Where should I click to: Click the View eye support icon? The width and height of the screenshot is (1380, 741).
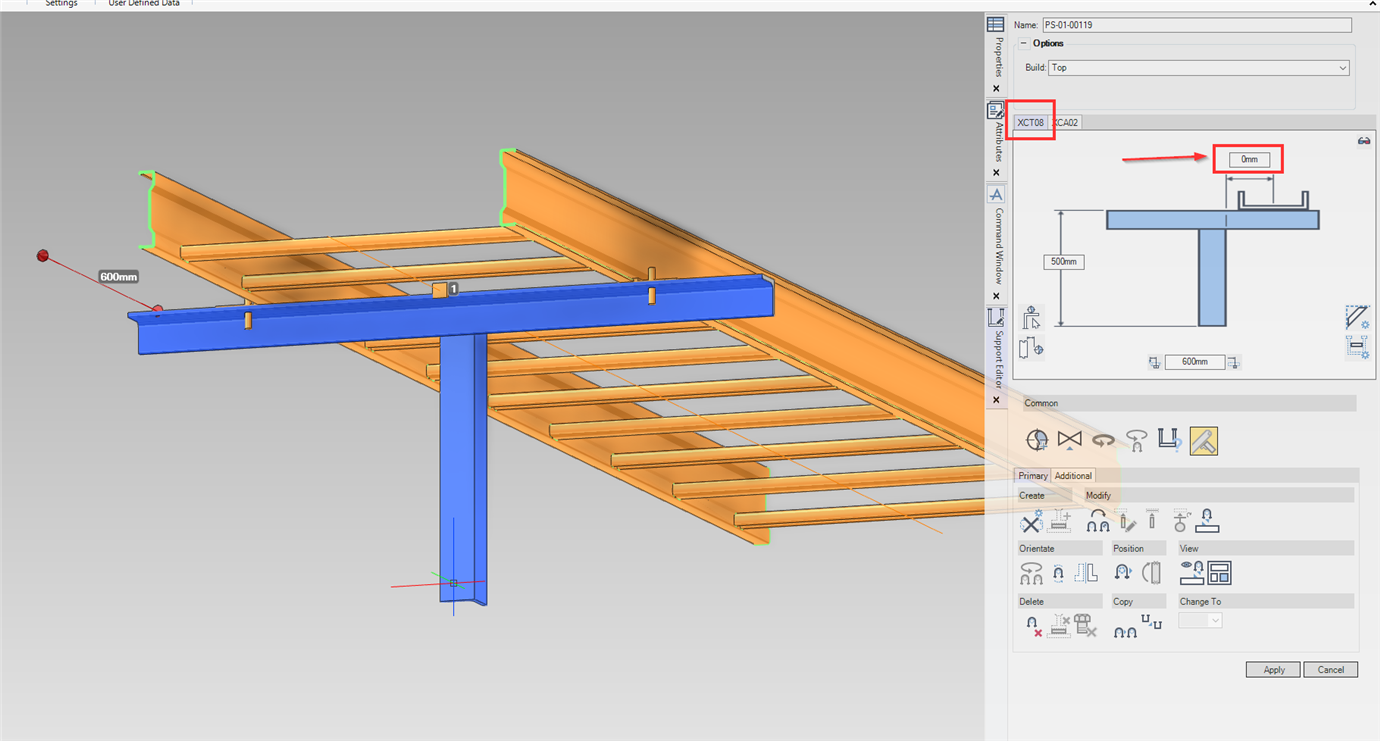click(x=1191, y=572)
